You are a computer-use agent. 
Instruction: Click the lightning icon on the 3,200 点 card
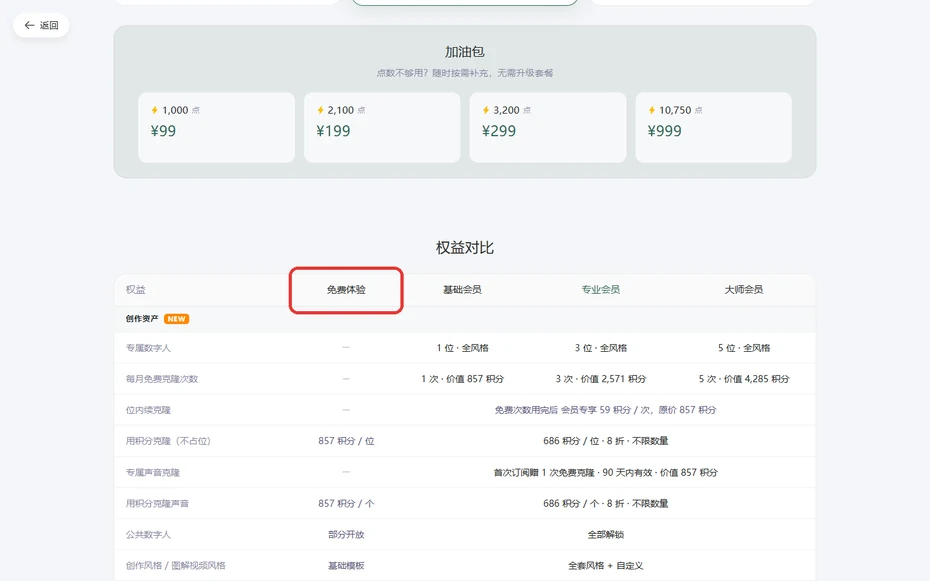click(486, 110)
